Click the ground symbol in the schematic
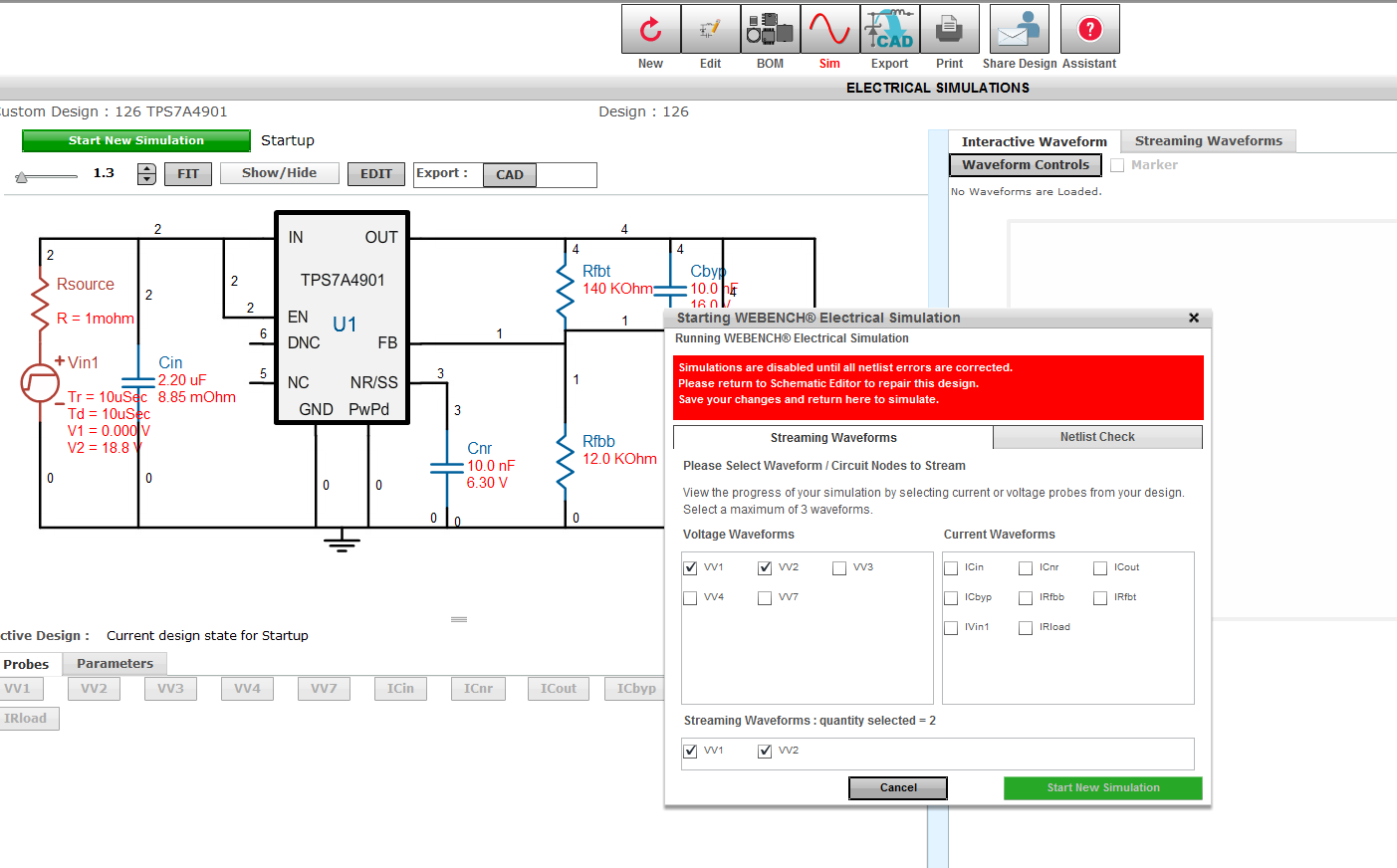The image size is (1397, 868). coord(342,542)
